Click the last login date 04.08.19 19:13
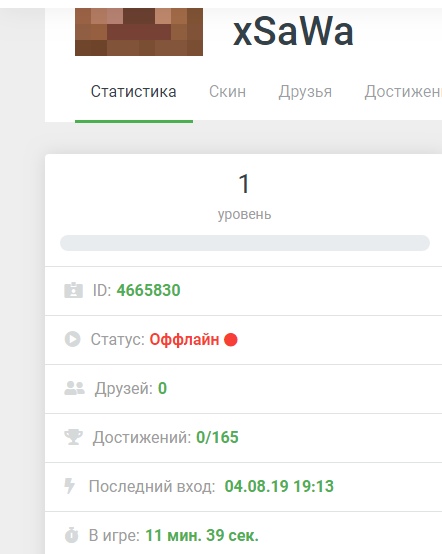Screen dimensions: 442x554 [279, 486]
